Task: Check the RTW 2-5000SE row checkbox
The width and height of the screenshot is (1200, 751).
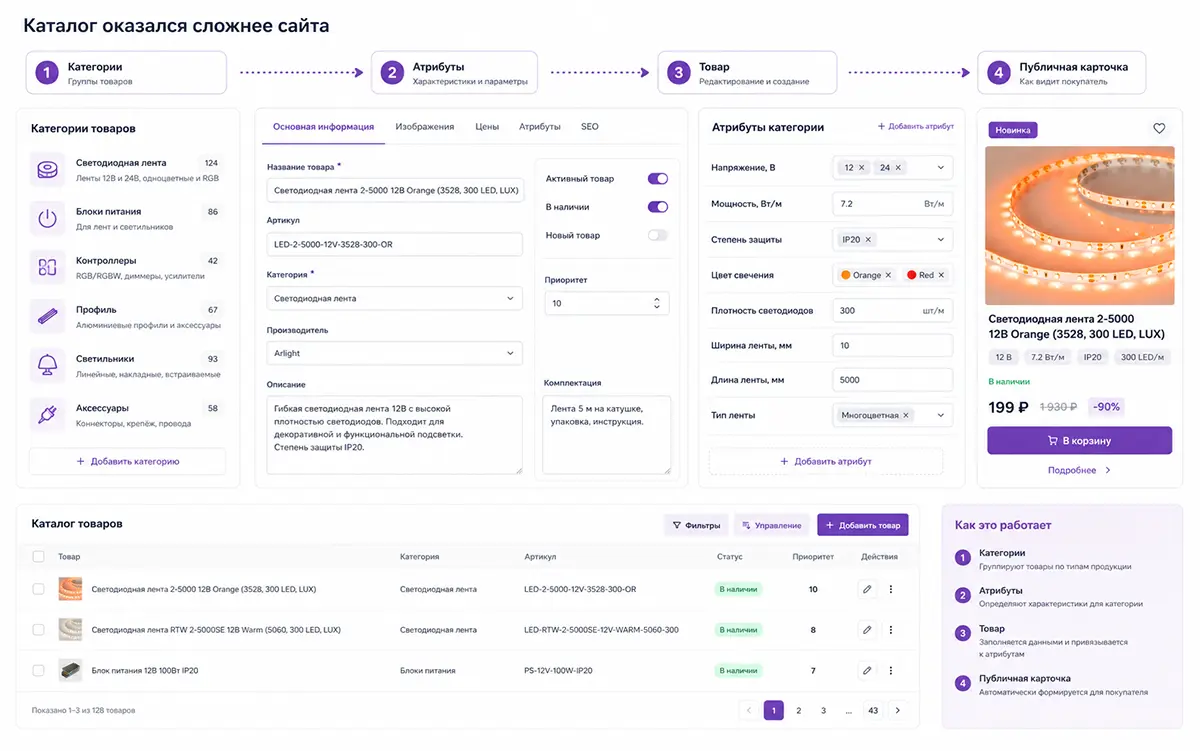Action: (38, 630)
